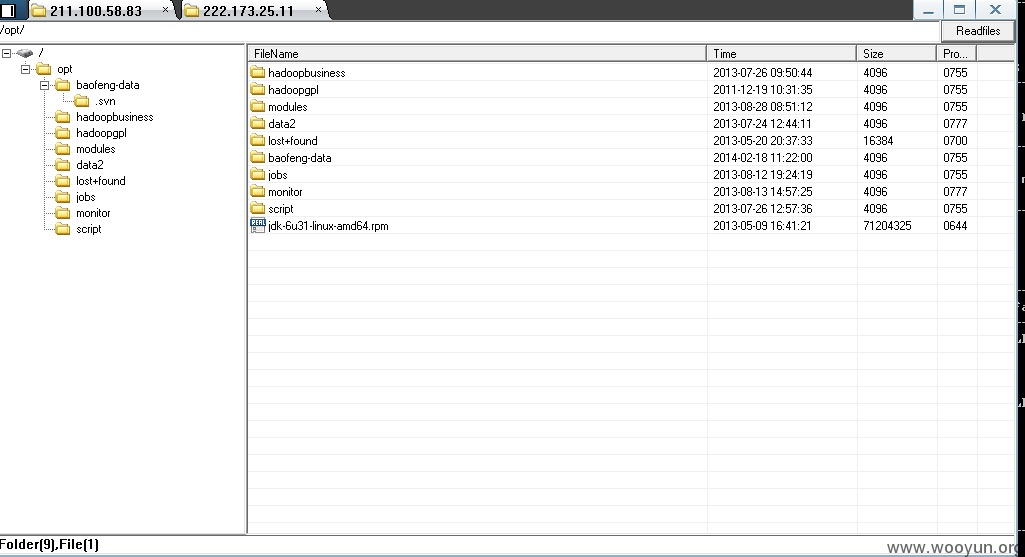1025x557 pixels.
Task: Click the /opt/ path input field
Action: (x=469, y=31)
